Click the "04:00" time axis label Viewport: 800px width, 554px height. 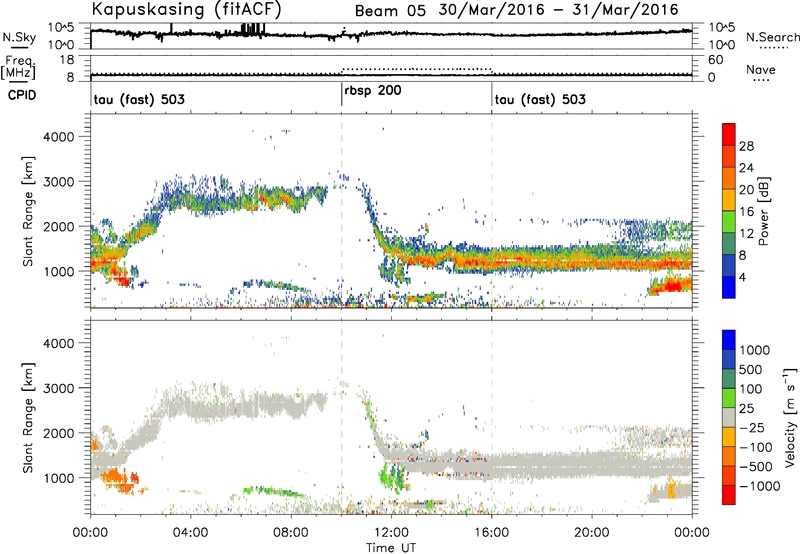[191, 533]
